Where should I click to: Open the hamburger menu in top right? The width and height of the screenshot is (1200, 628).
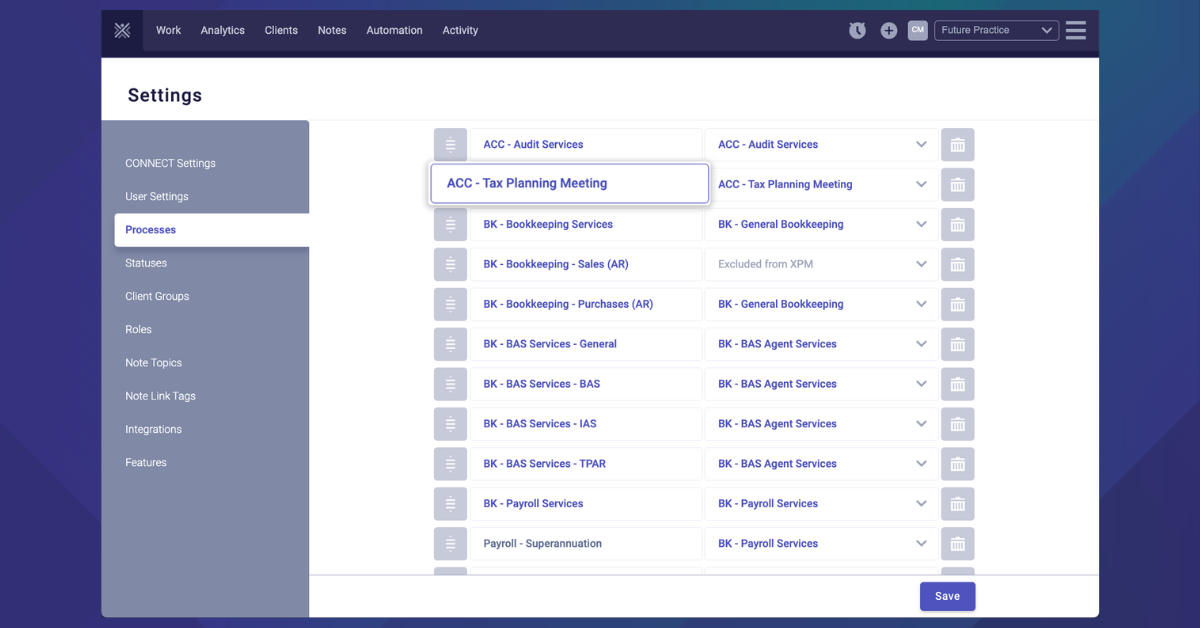(x=1076, y=30)
